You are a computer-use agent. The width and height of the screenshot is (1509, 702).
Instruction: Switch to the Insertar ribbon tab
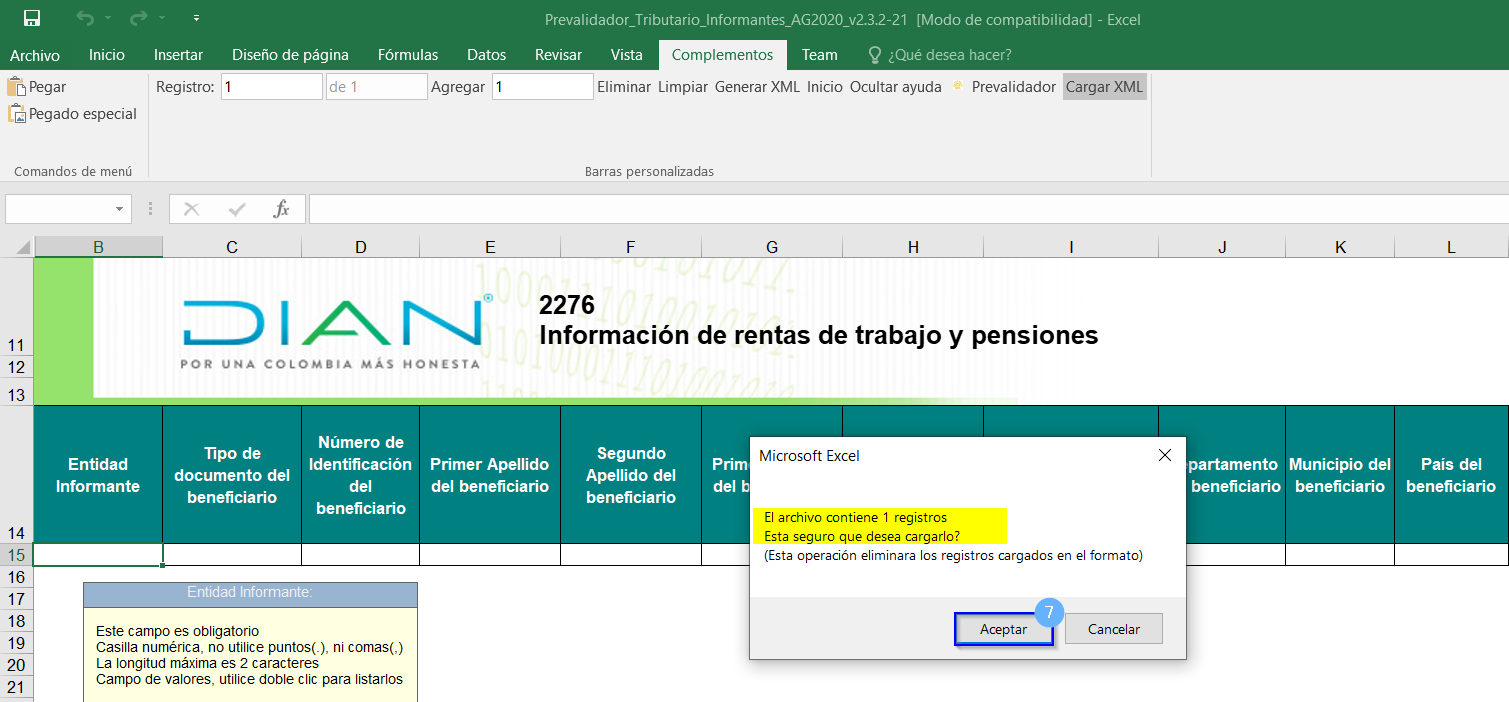[178, 55]
